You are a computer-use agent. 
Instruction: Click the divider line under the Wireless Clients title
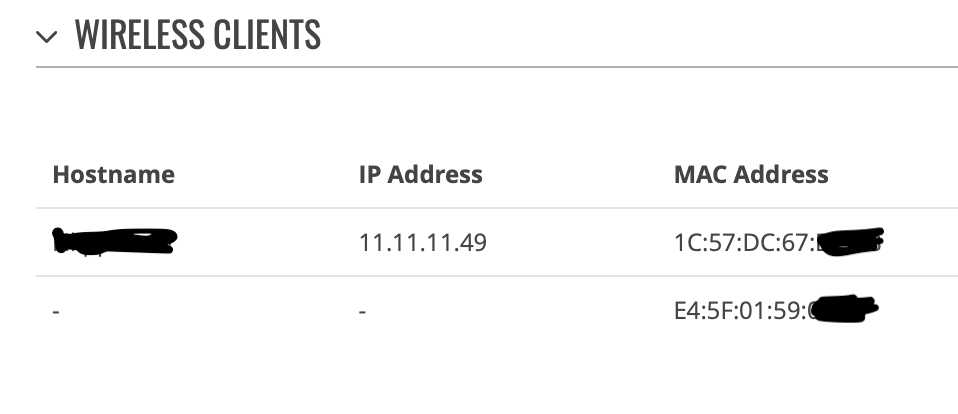[x=497, y=67]
